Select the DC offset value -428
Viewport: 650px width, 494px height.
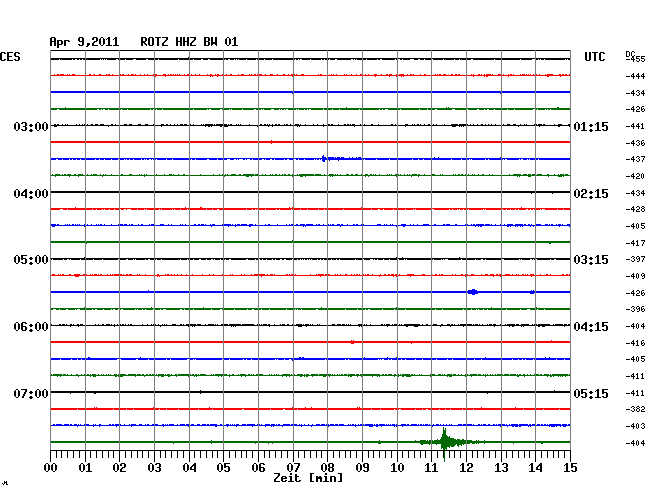[635, 209]
